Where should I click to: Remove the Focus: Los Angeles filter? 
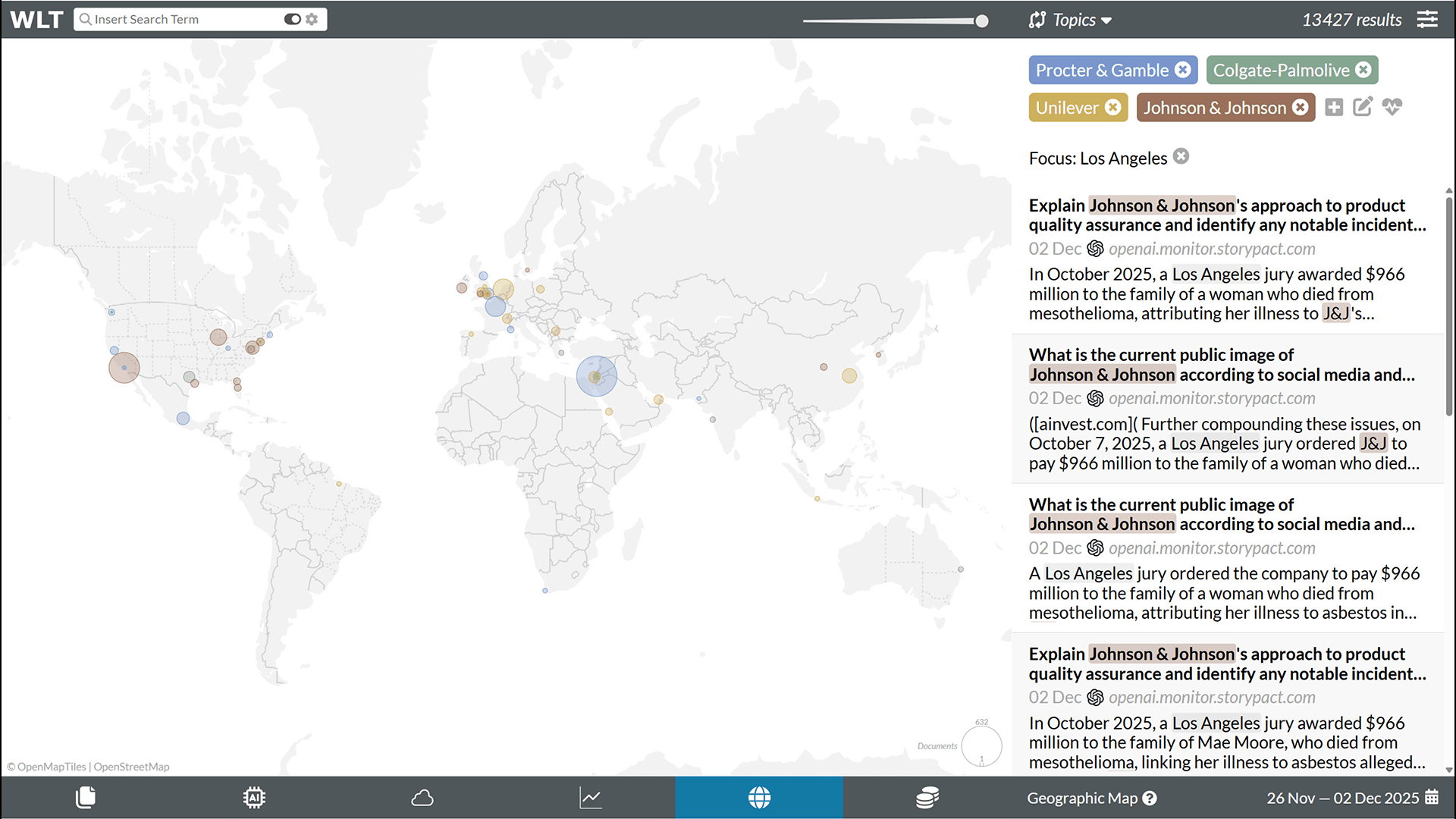pos(1181,156)
